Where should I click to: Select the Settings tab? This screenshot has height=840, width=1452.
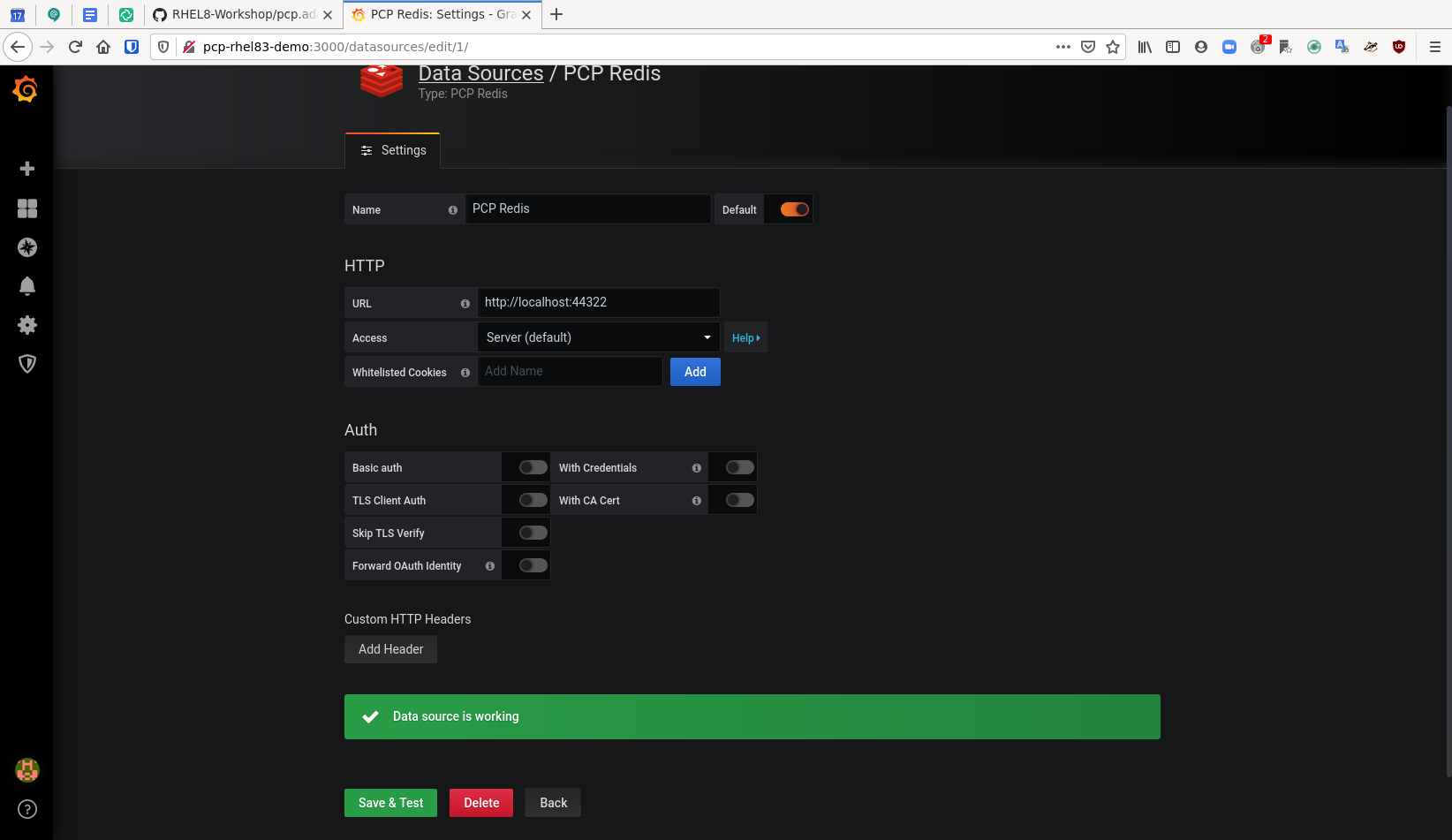click(x=393, y=150)
